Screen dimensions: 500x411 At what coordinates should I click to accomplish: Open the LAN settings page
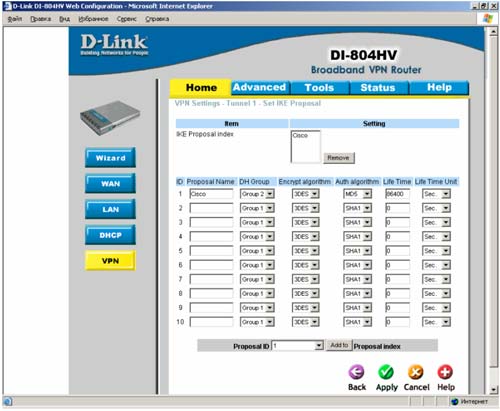tap(110, 209)
